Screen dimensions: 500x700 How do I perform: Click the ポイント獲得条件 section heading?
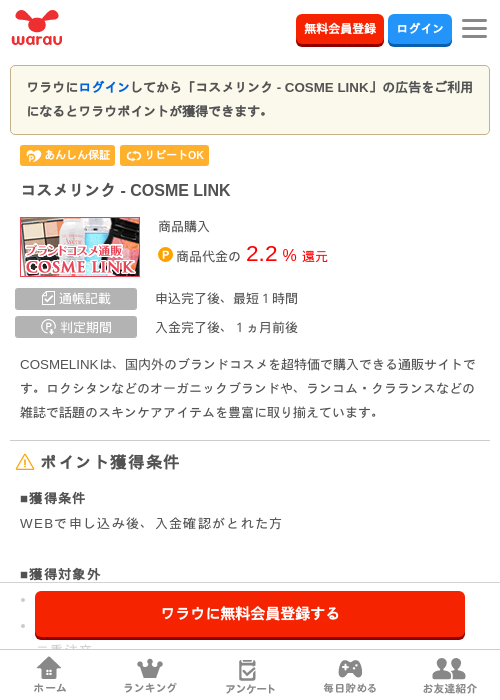(x=110, y=462)
